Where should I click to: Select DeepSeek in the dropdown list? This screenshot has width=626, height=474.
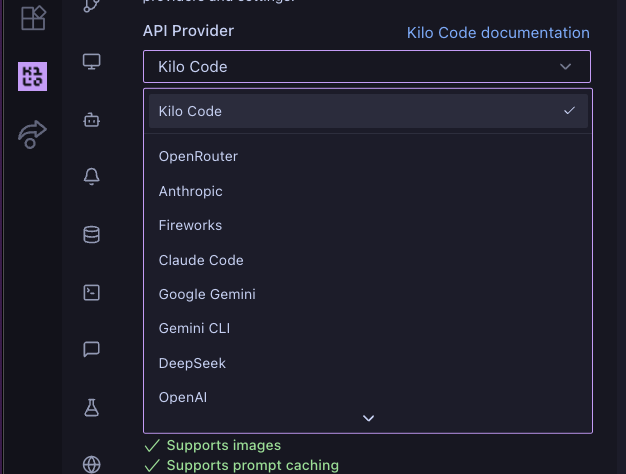[192, 363]
